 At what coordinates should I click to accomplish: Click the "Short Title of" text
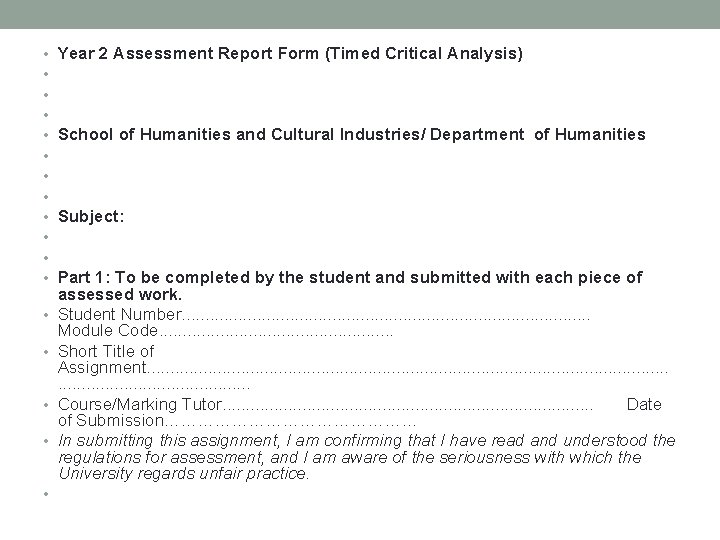(106, 351)
